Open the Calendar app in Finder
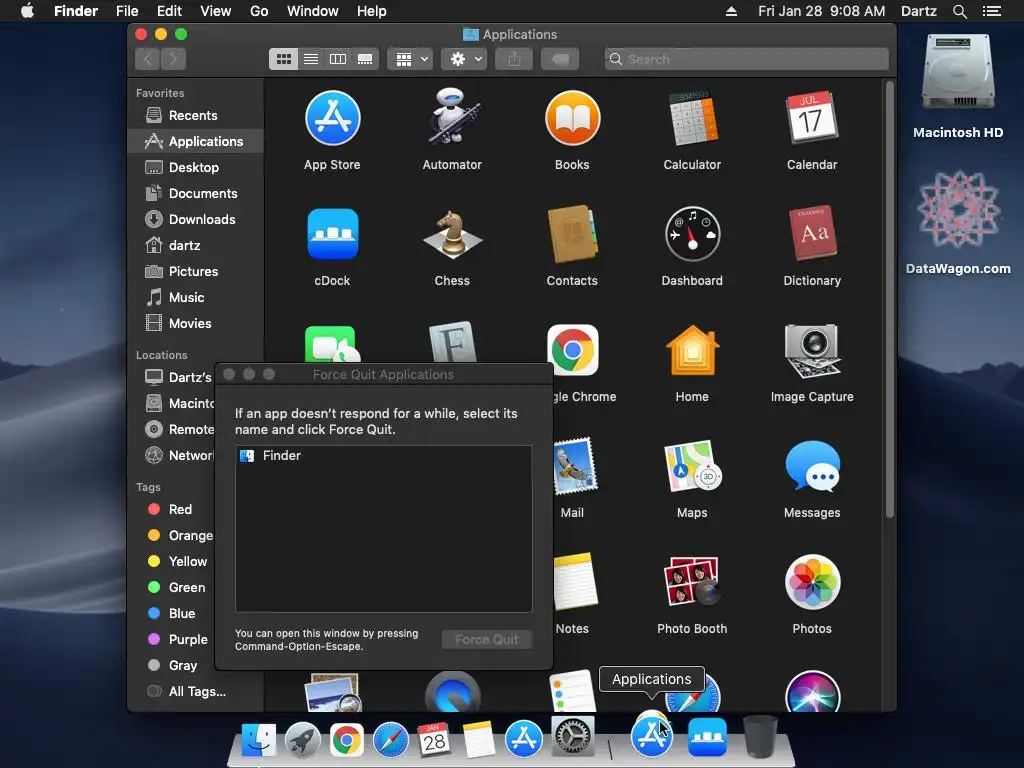 coord(812,118)
